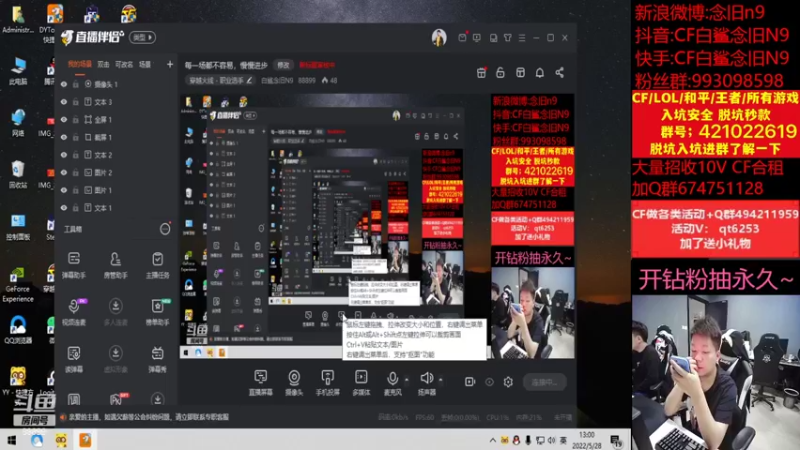
Task: Switch to the 场景 tab
Action: [x=145, y=64]
